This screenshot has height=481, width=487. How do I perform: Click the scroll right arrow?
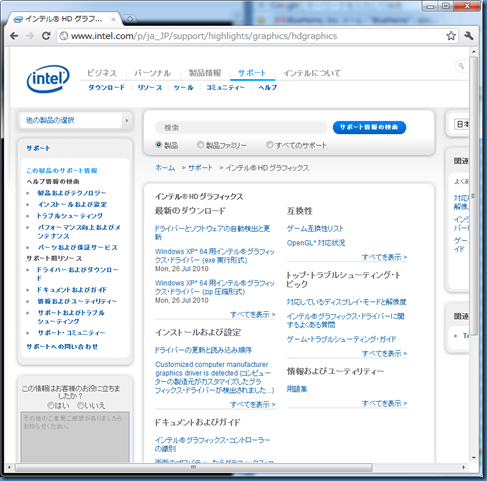tap(464, 467)
